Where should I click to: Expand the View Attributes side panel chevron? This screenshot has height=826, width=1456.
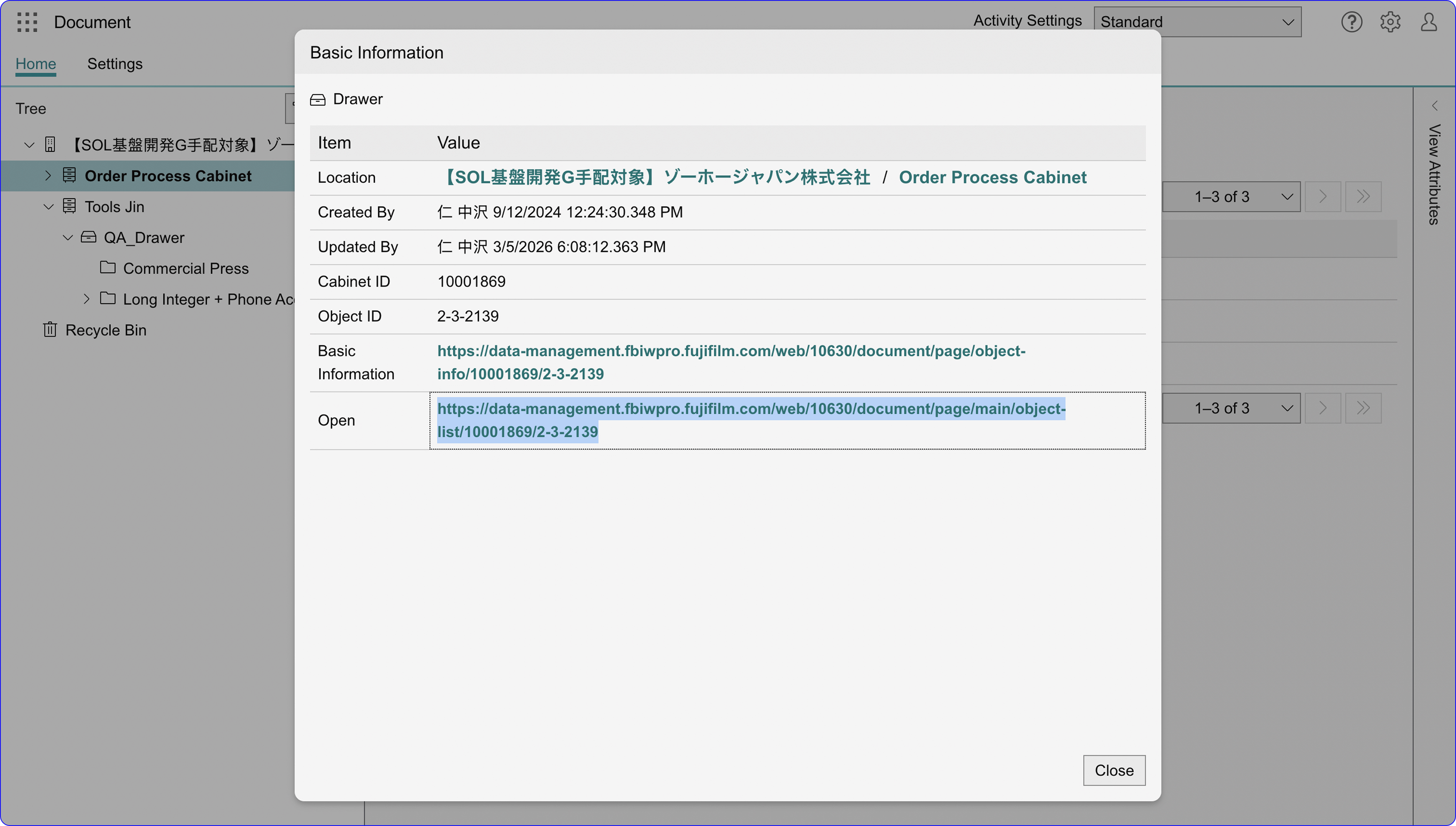(1434, 106)
